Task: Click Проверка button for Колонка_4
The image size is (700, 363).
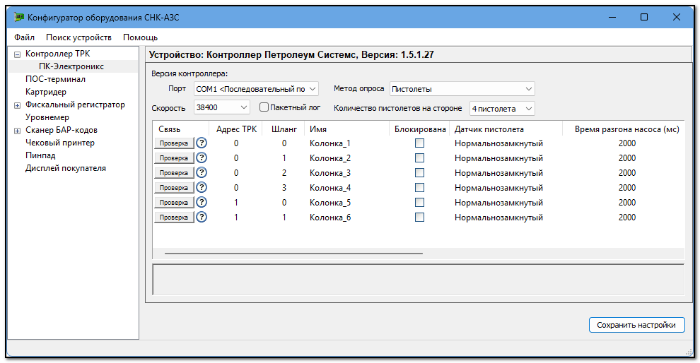Action: tap(174, 188)
